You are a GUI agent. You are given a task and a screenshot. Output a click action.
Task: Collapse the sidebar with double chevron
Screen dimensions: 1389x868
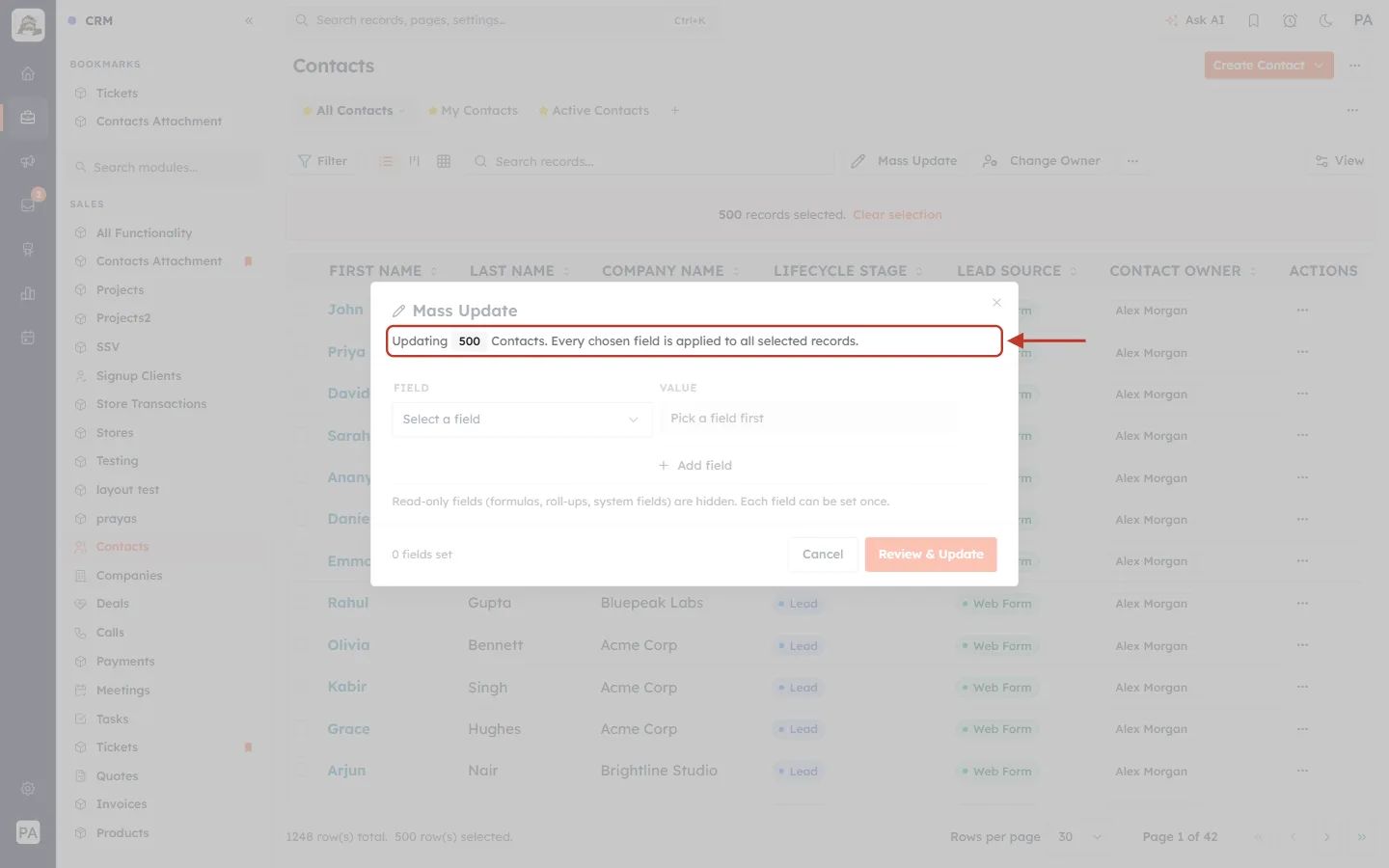click(x=249, y=20)
